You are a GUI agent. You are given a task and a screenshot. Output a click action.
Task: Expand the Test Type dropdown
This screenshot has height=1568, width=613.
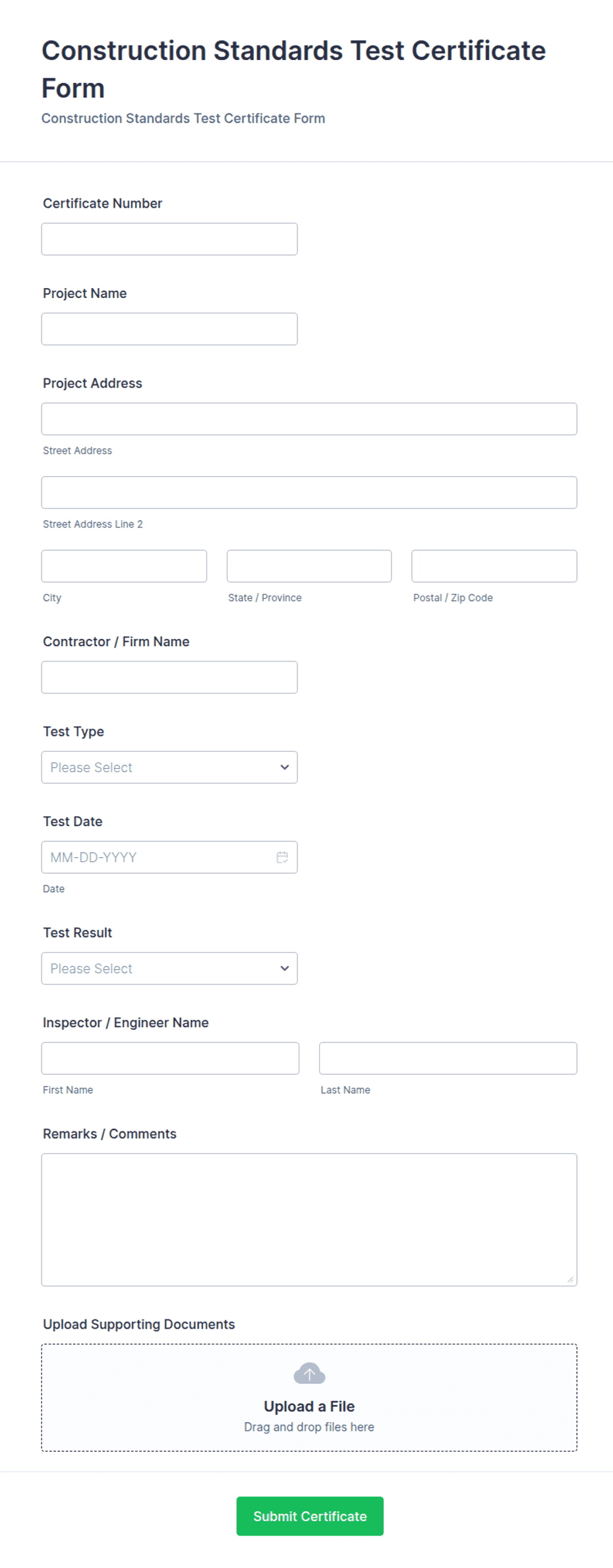coord(169,768)
